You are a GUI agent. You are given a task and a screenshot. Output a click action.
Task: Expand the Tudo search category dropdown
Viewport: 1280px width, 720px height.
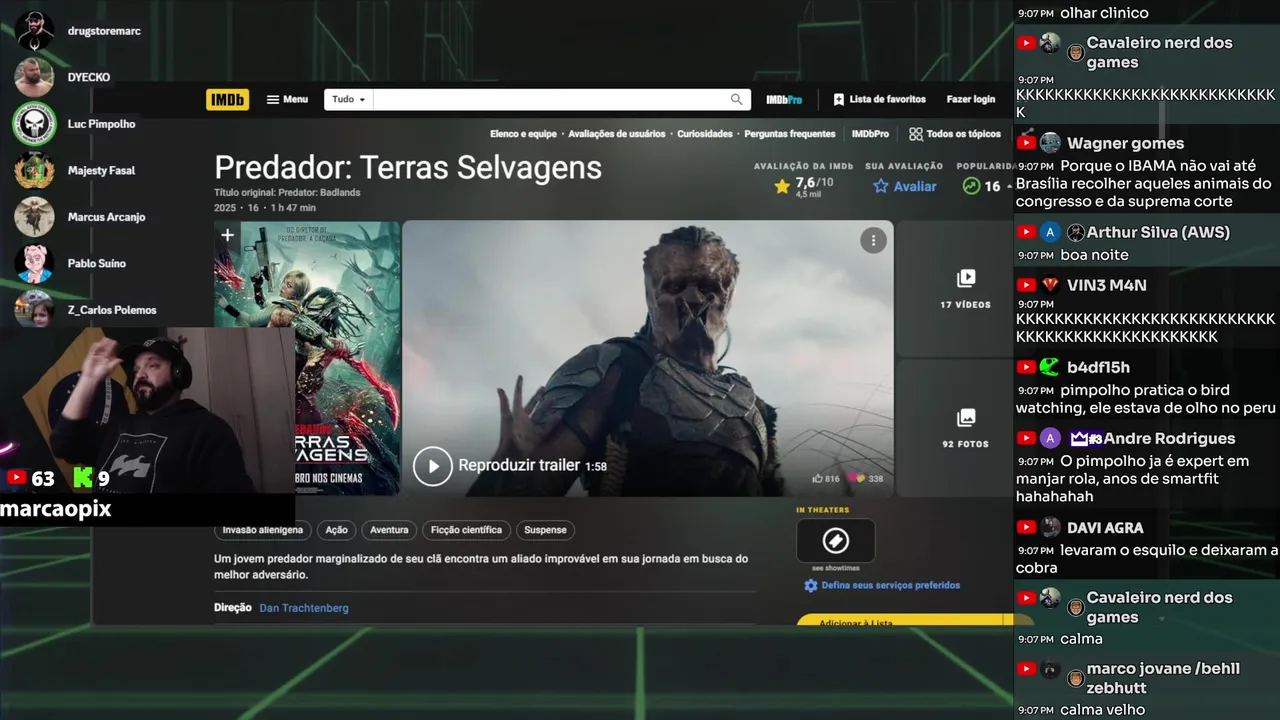coord(349,100)
